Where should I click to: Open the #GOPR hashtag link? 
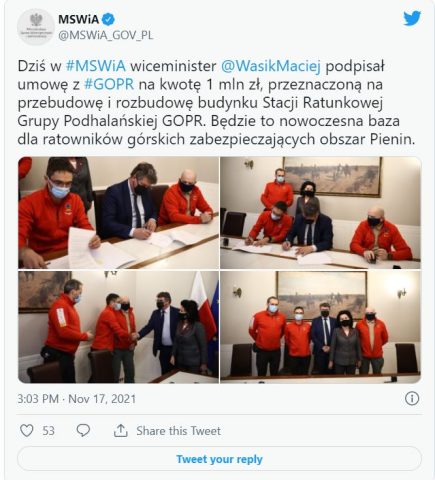(109, 84)
